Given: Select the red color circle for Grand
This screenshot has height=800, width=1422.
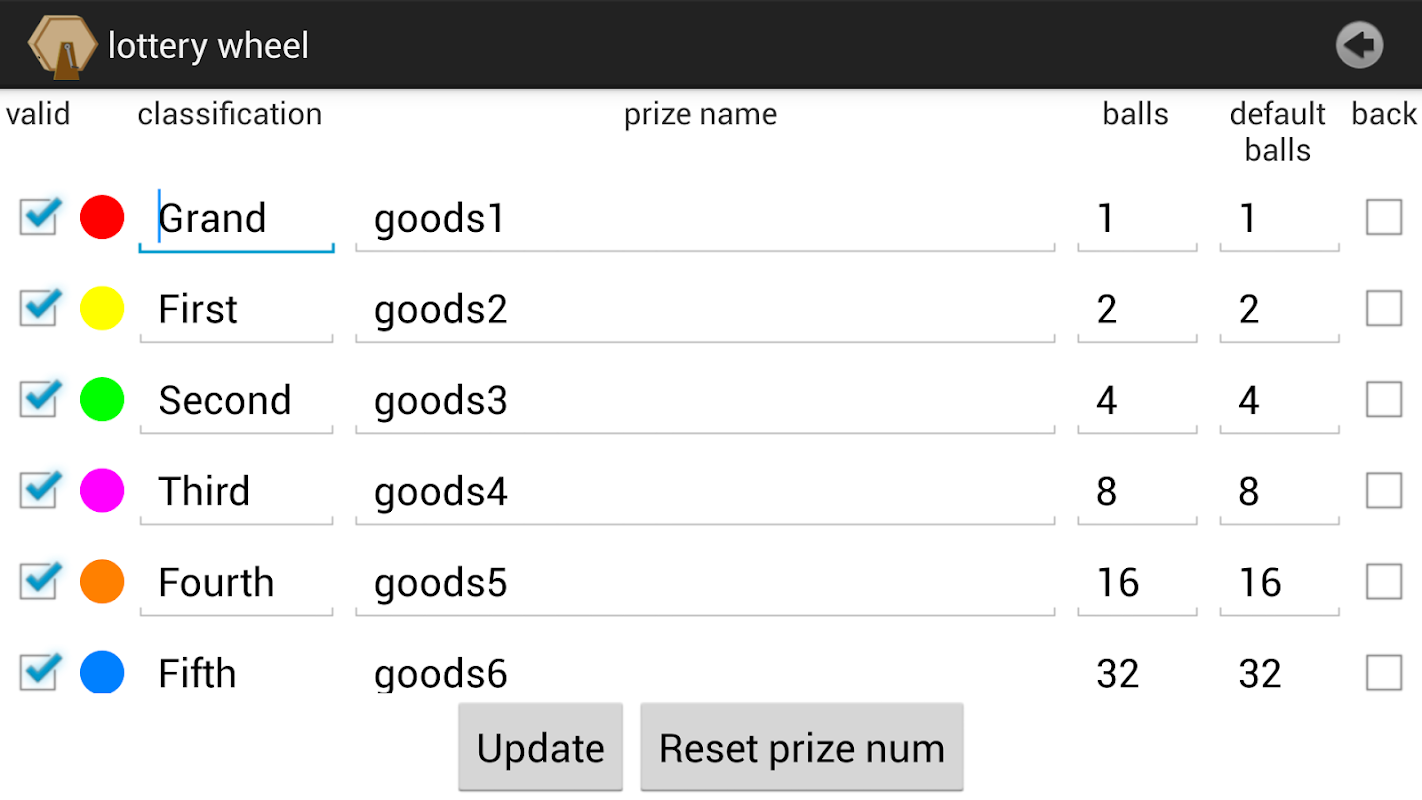Looking at the screenshot, I should (102, 217).
